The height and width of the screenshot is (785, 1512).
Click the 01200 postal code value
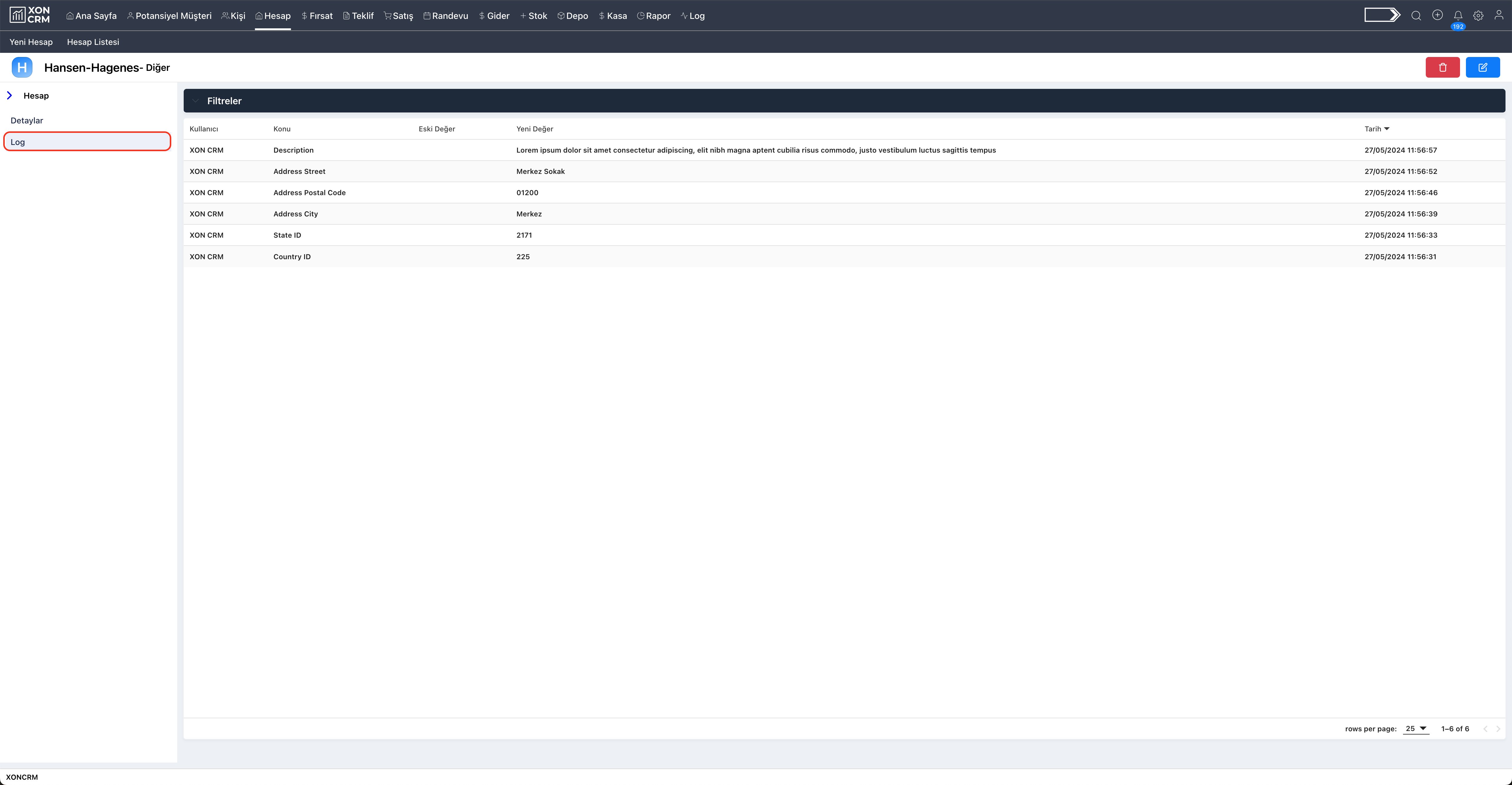[x=527, y=192]
